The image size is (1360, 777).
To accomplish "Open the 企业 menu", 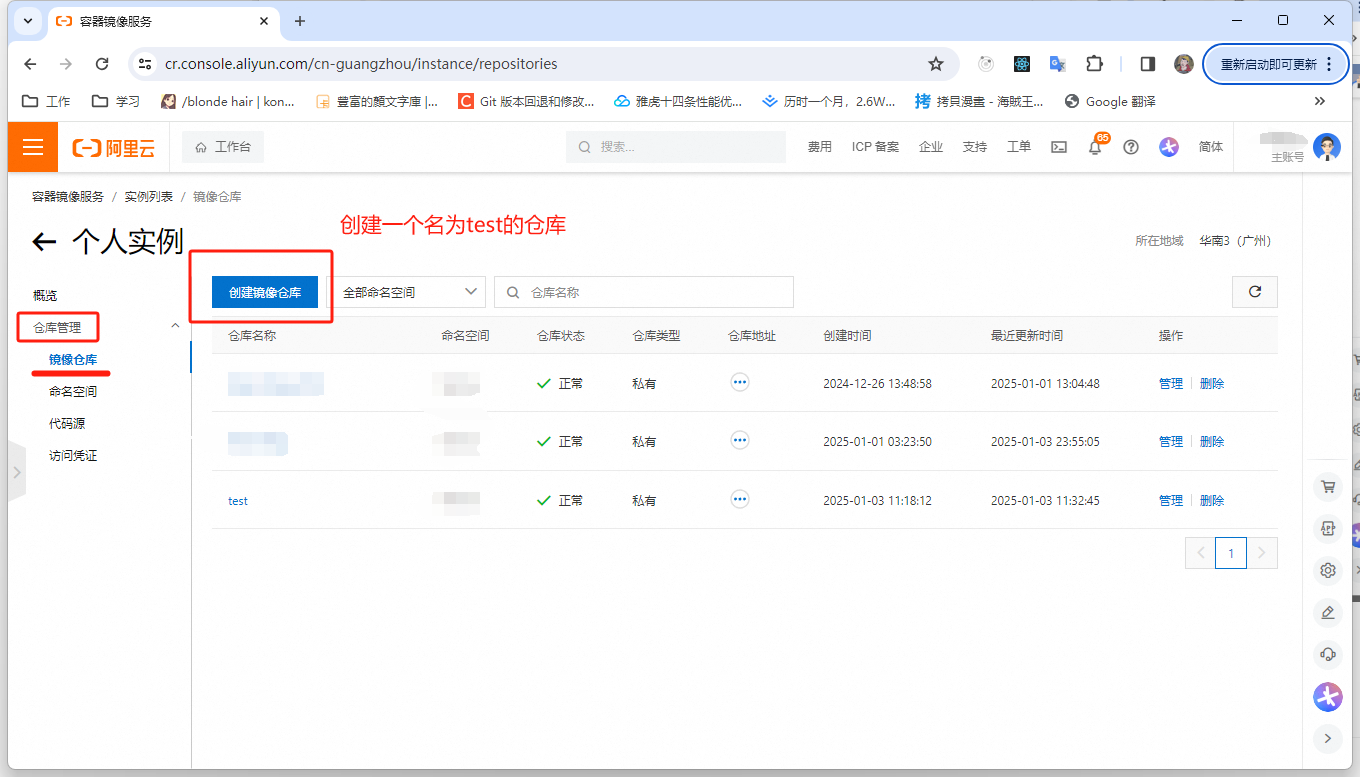I will [931, 147].
